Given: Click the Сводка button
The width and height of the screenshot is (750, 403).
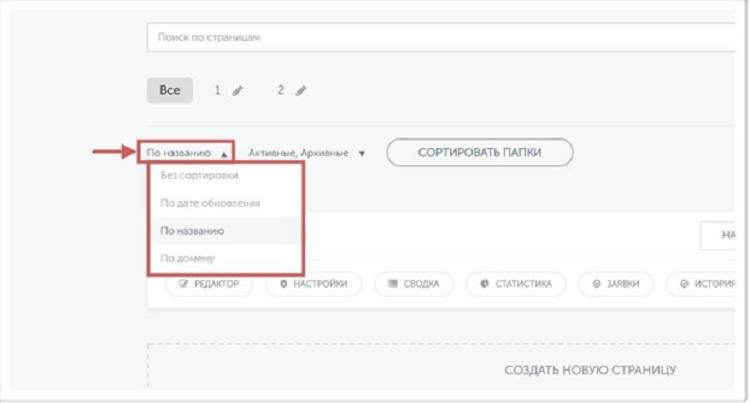Looking at the screenshot, I should [x=414, y=284].
